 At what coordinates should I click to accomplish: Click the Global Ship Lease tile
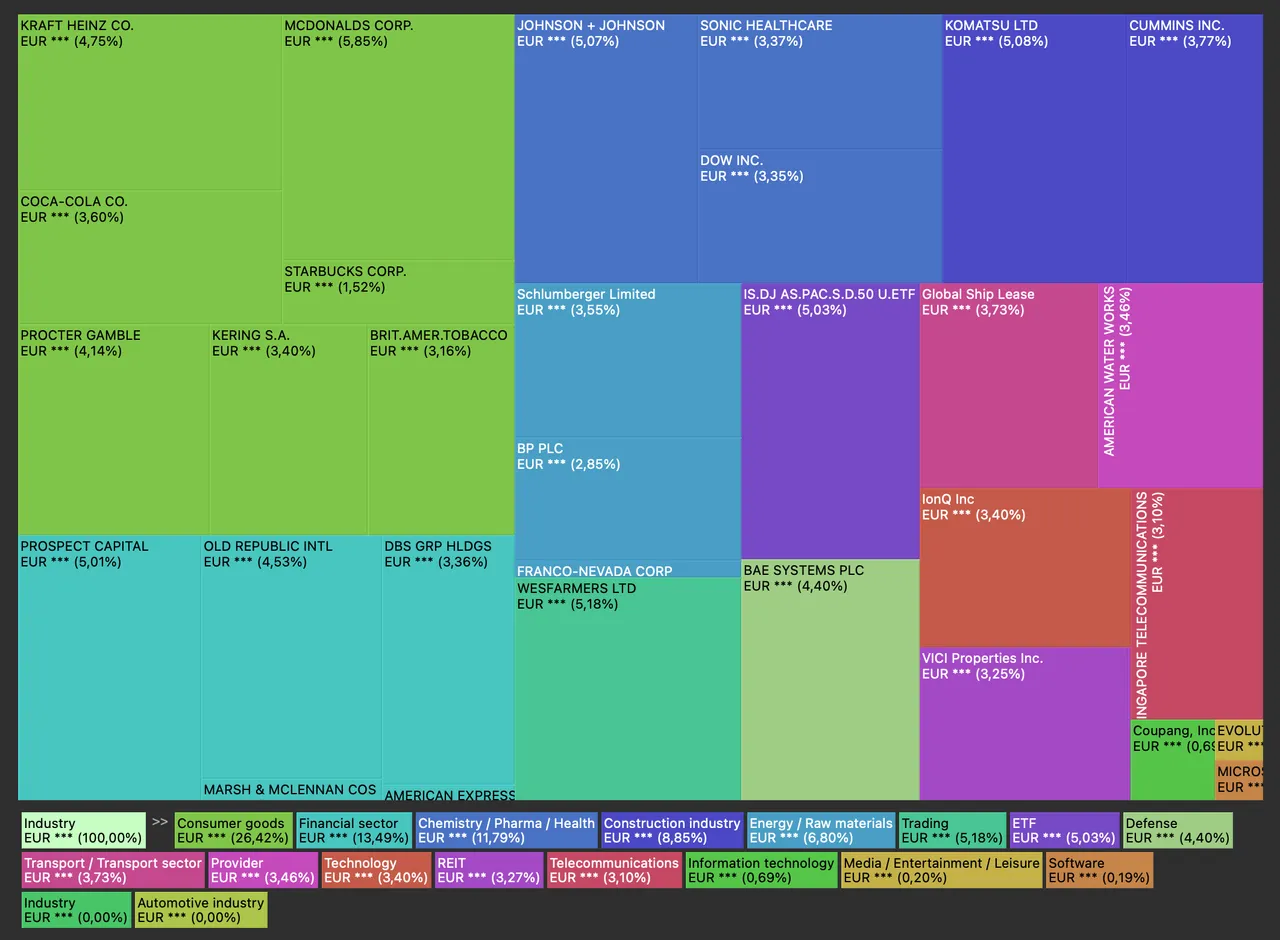(1009, 385)
